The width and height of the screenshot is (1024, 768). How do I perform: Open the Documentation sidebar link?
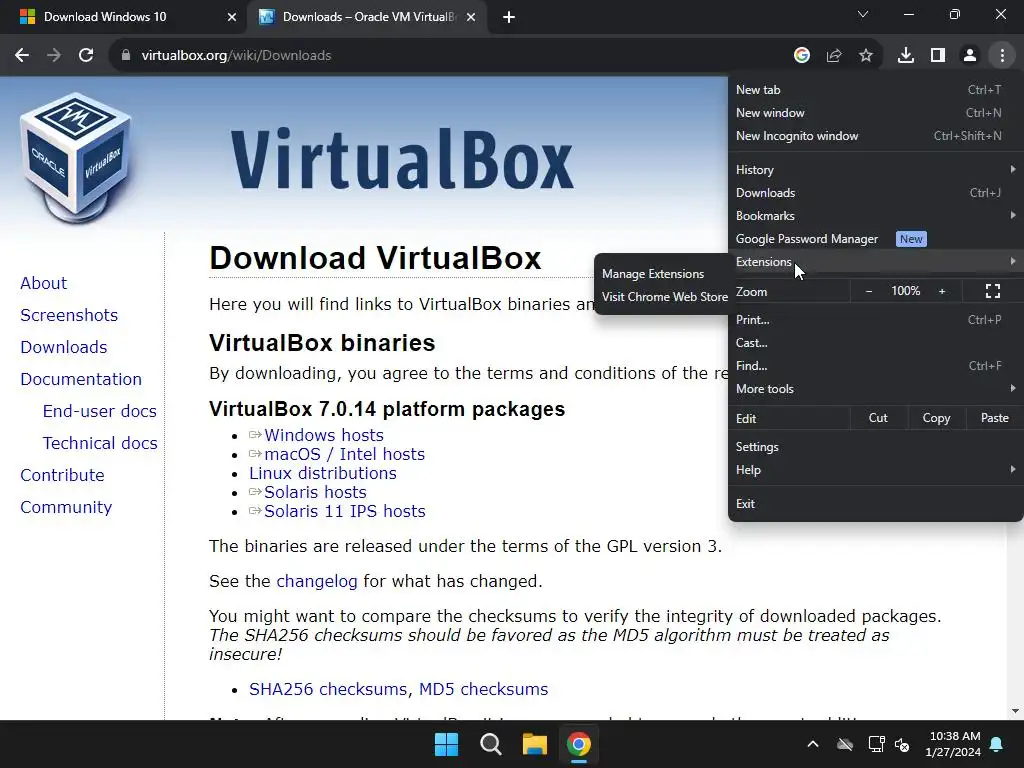coord(81,379)
